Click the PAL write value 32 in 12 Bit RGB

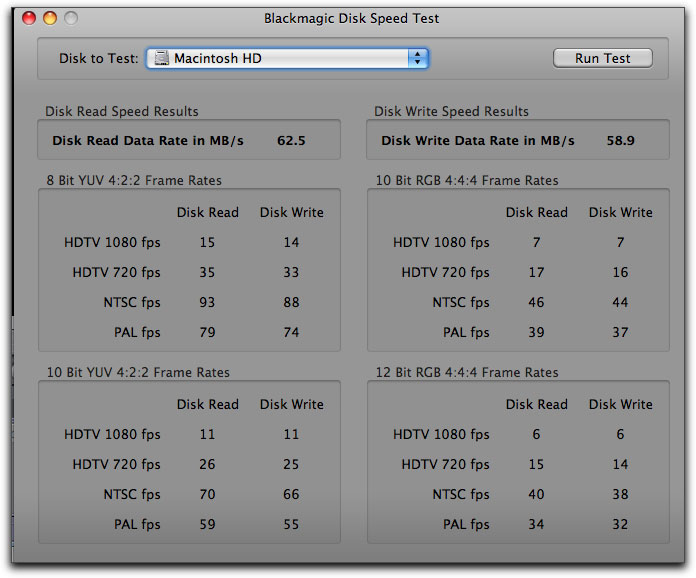pyautogui.click(x=620, y=524)
